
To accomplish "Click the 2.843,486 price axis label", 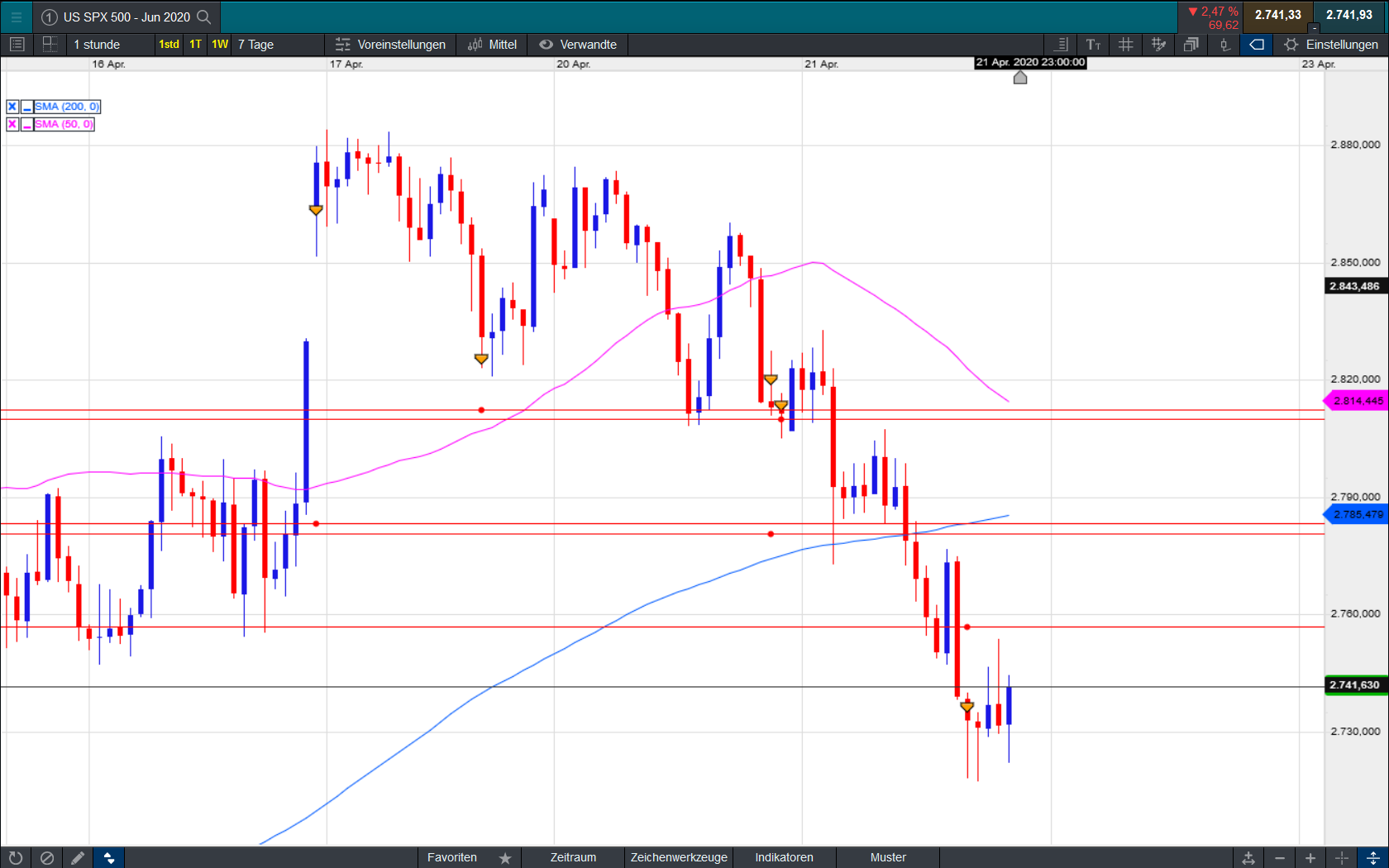I will 1356,286.
